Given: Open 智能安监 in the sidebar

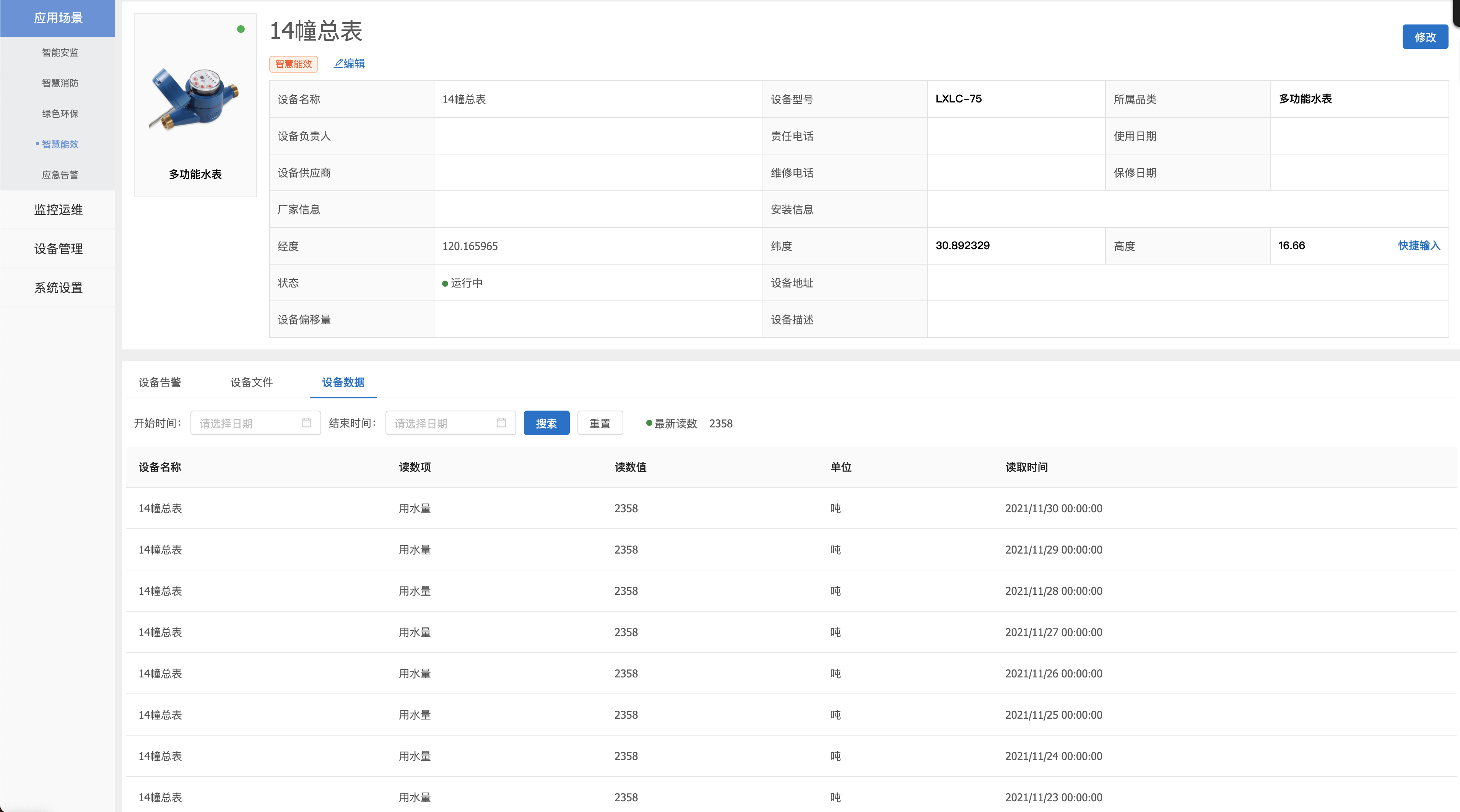Looking at the screenshot, I should pos(60,52).
